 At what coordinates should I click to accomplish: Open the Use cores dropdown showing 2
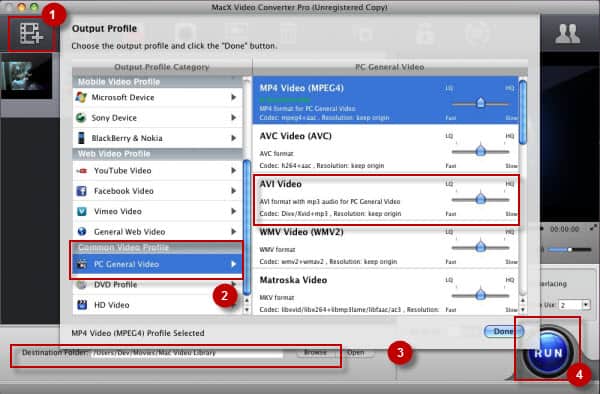pyautogui.click(x=574, y=305)
